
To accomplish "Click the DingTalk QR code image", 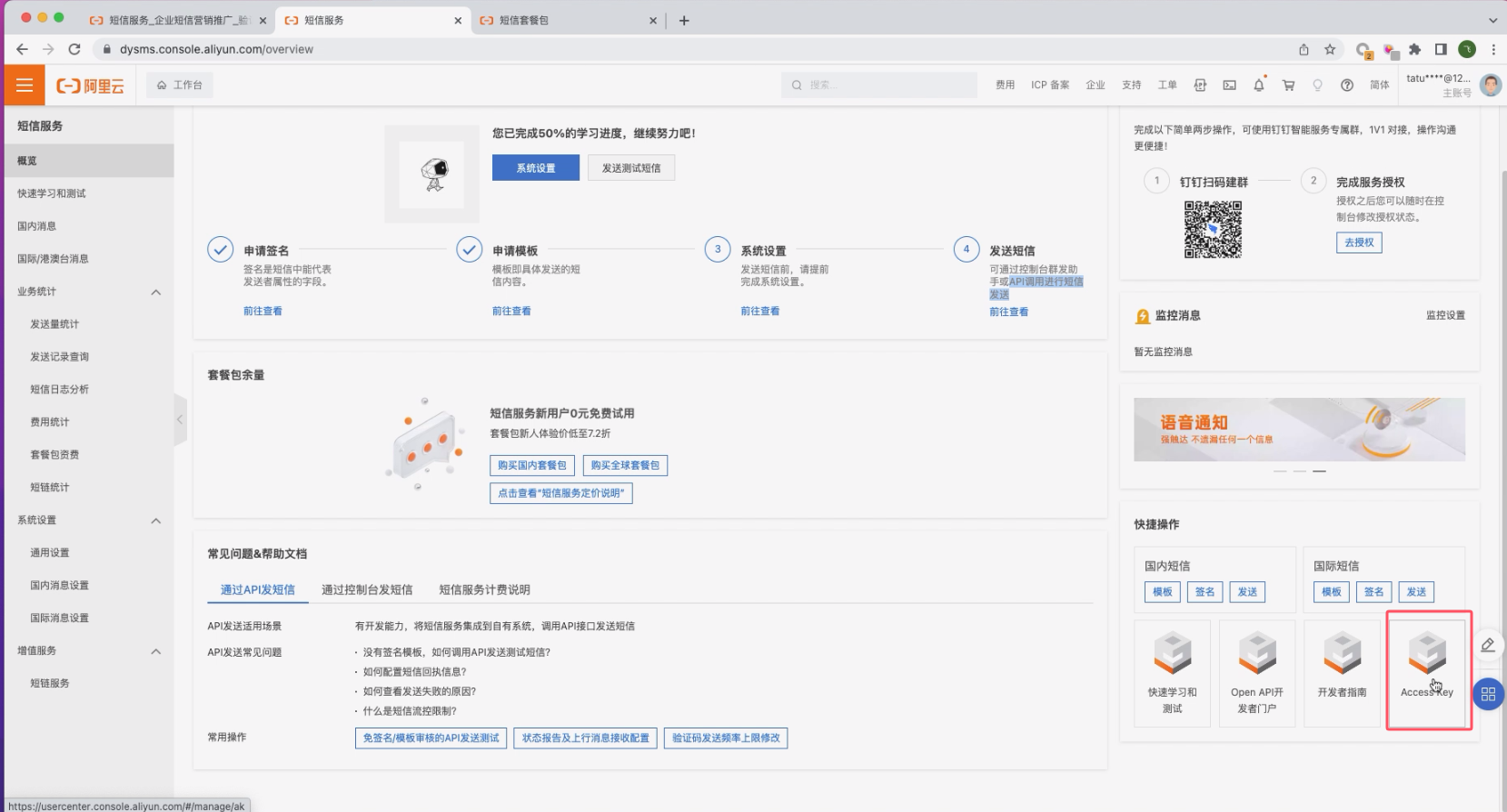I will pos(1213,230).
